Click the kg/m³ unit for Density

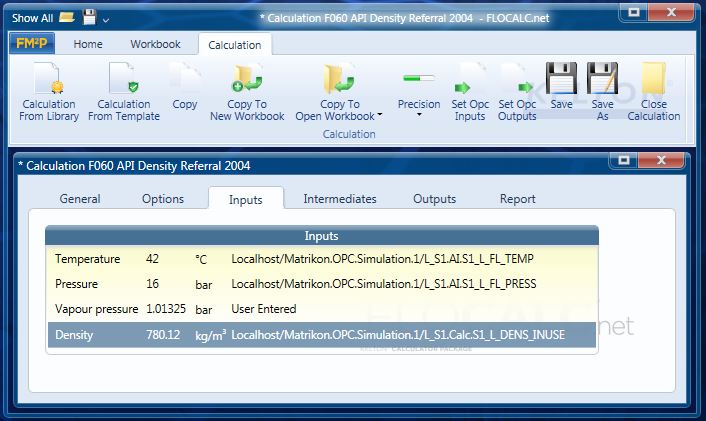(210, 335)
